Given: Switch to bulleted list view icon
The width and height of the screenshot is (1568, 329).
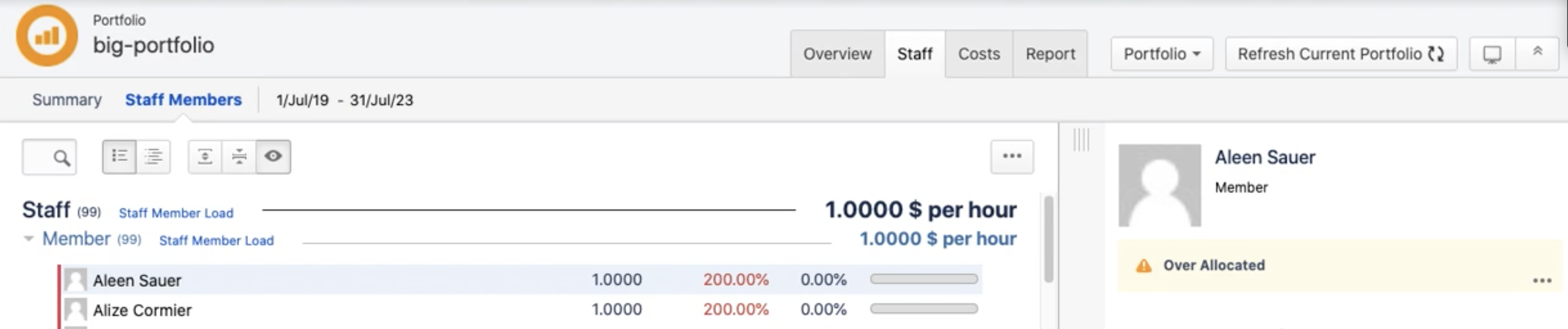Looking at the screenshot, I should coord(119,156).
